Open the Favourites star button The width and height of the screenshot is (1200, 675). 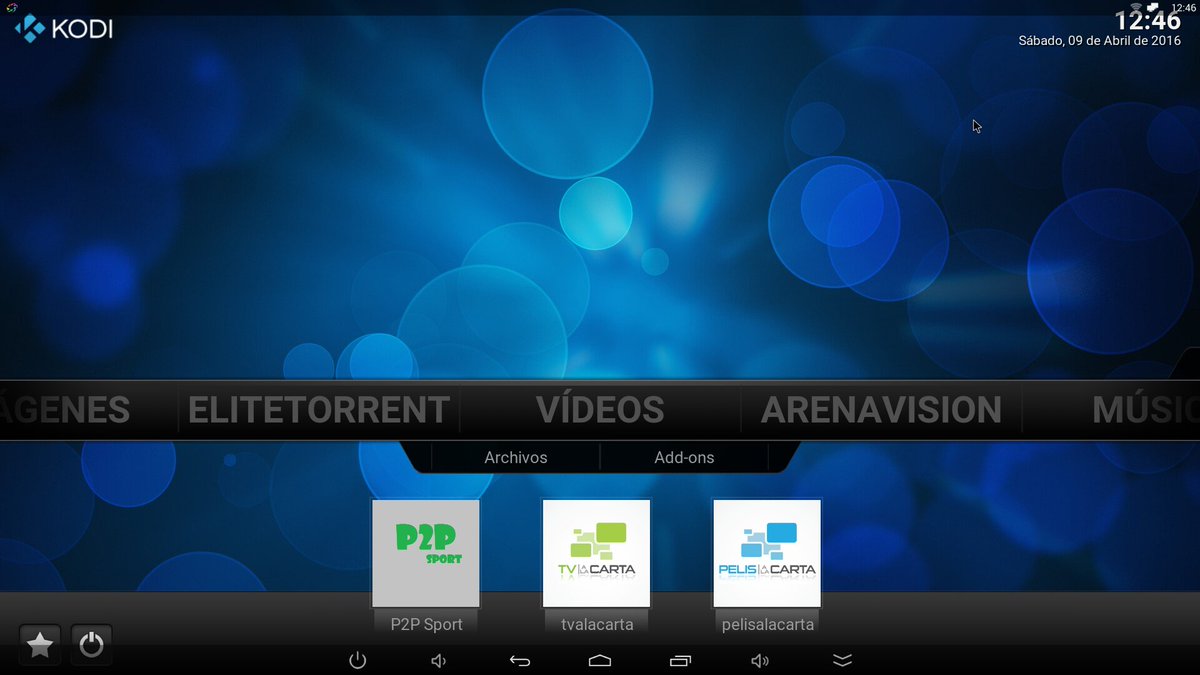click(40, 645)
